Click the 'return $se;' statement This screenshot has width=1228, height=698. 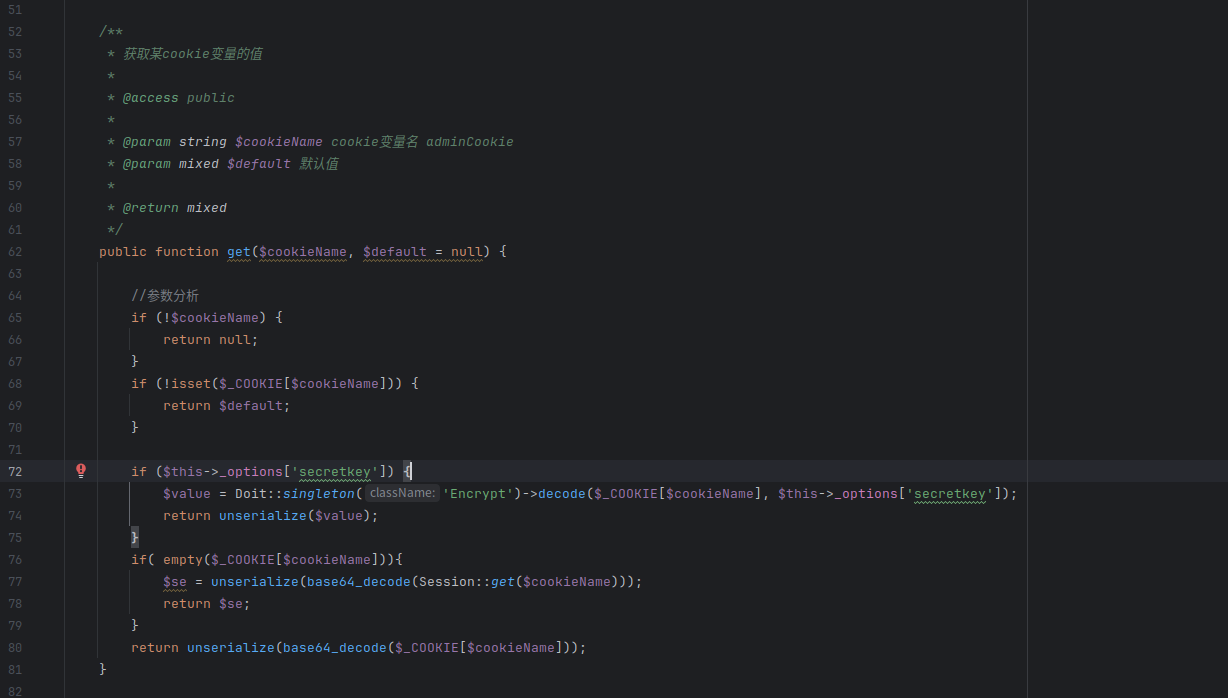(207, 603)
